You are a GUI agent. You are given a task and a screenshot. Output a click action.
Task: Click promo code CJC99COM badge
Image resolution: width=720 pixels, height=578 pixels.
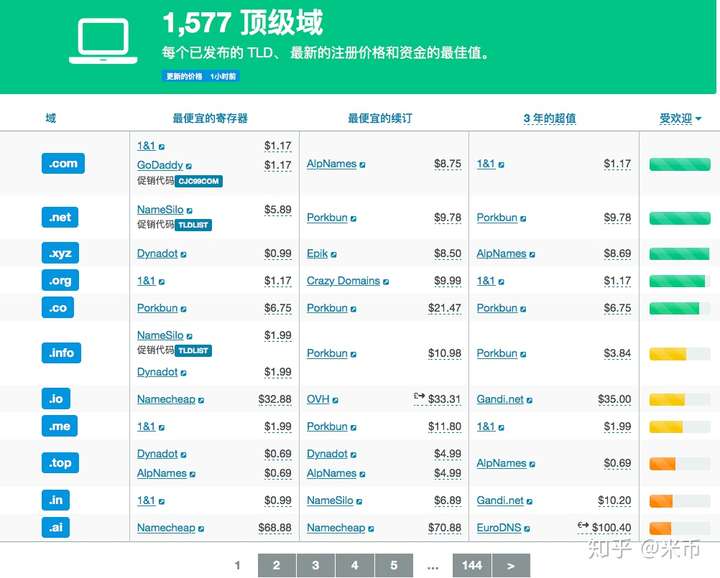199,181
